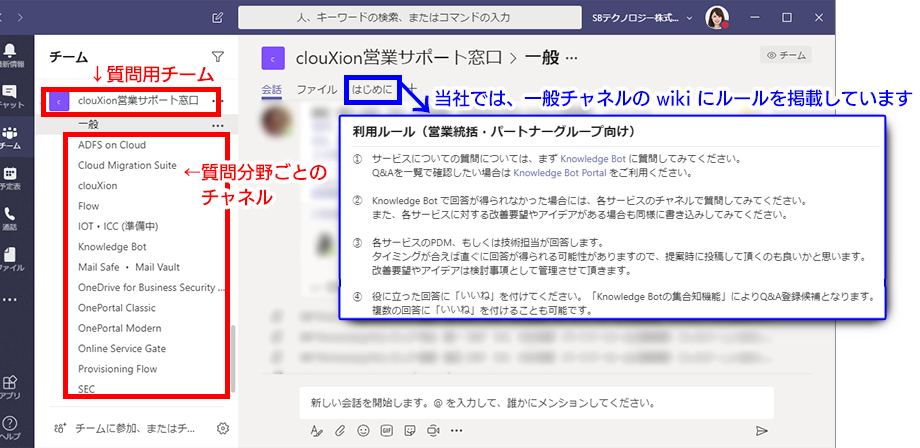Click the チーム visibility button
Viewport: 920px width, 448px height.
pos(786,55)
